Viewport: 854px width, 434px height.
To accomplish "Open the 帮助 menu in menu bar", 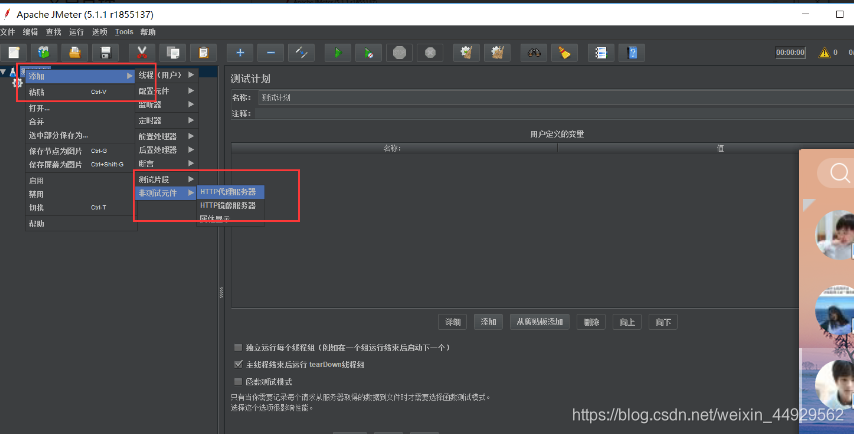I will [x=148, y=32].
